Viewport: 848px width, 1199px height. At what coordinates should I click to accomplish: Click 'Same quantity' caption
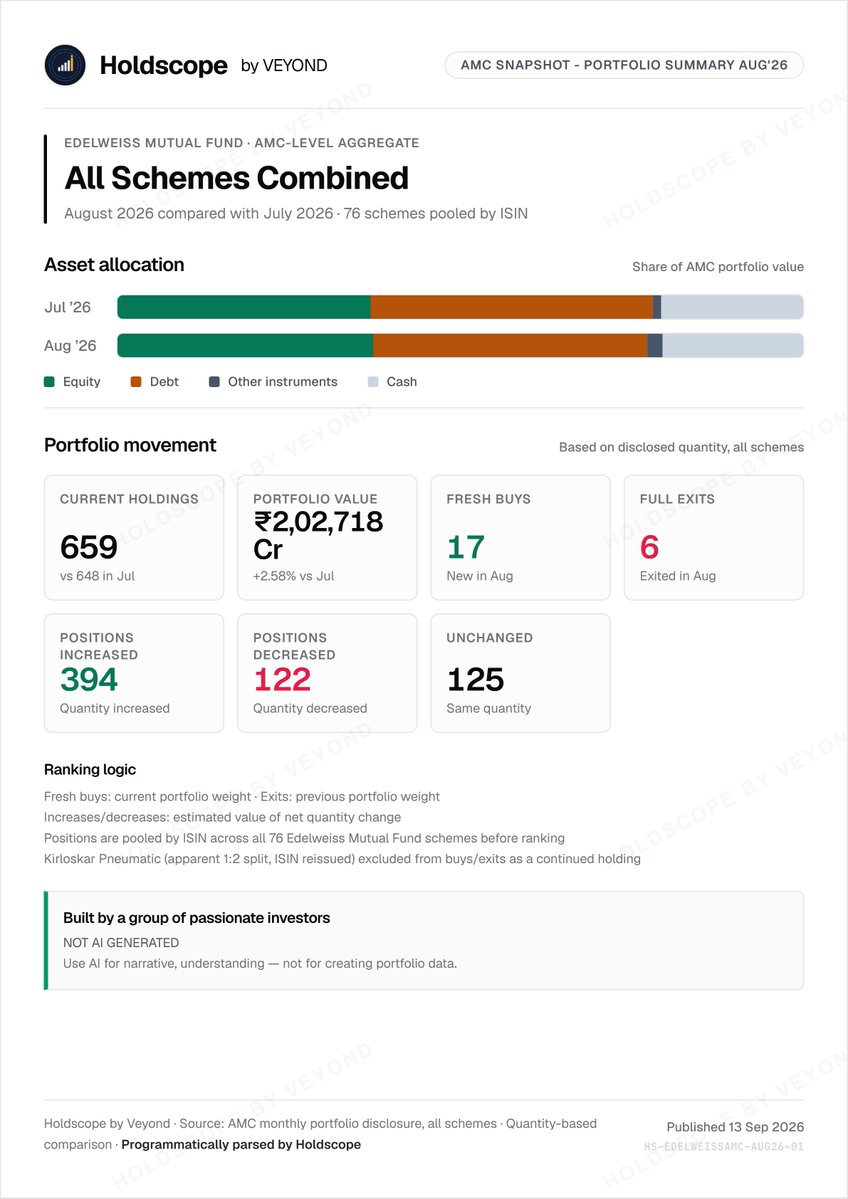489,708
